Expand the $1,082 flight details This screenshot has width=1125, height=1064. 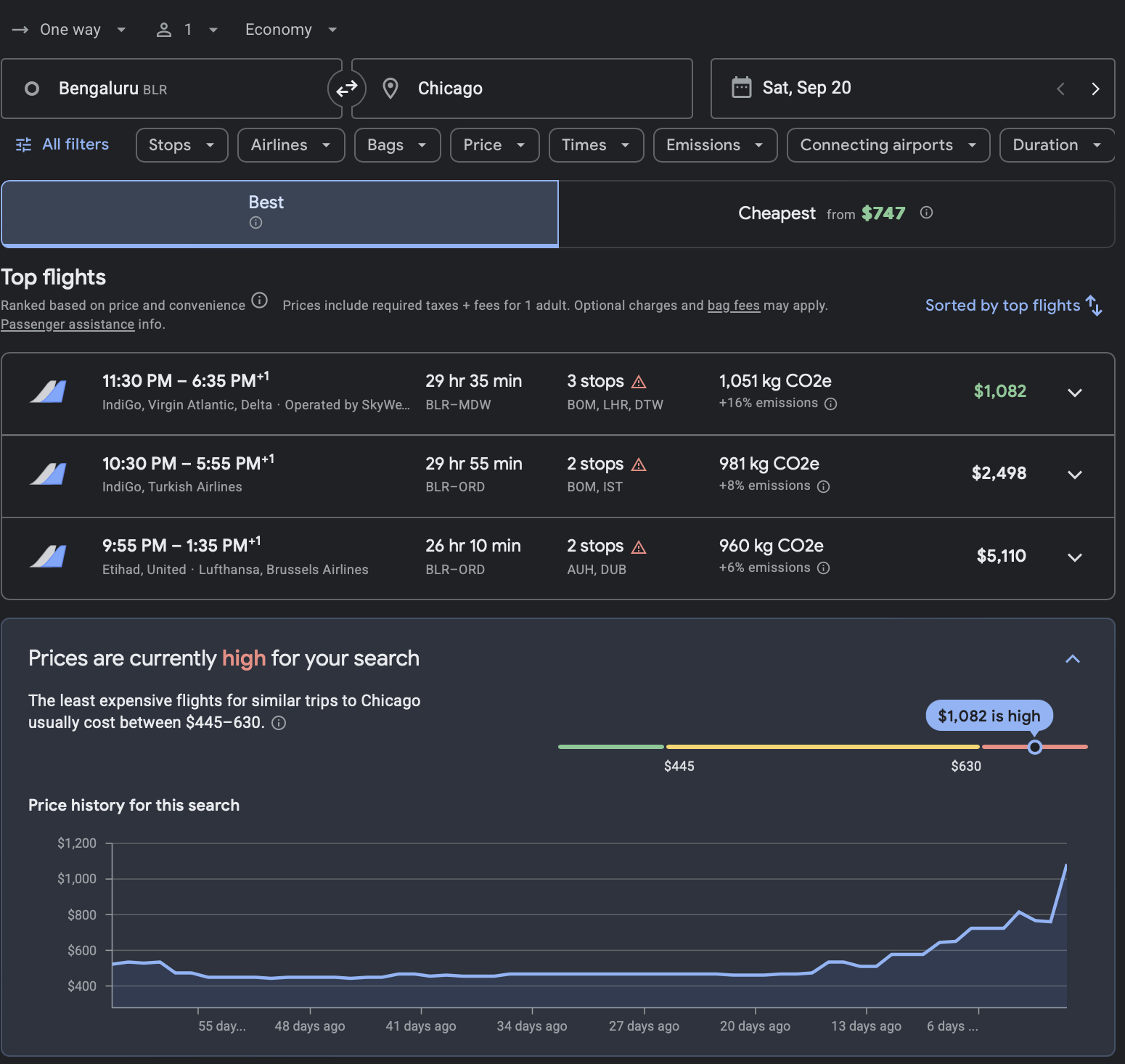point(1075,393)
